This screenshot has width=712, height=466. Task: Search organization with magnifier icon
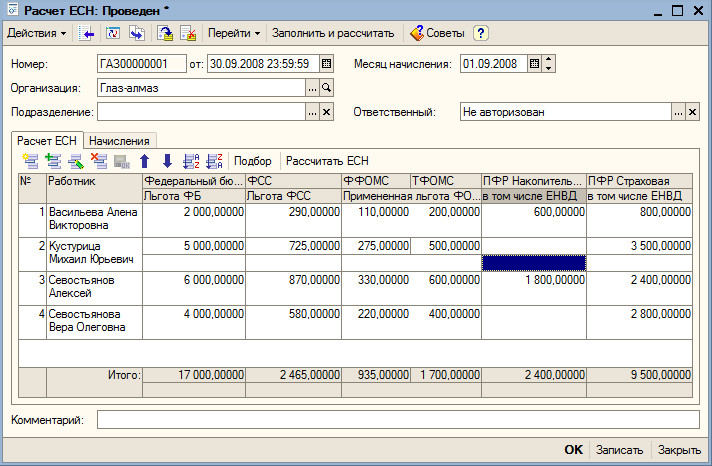point(326,88)
